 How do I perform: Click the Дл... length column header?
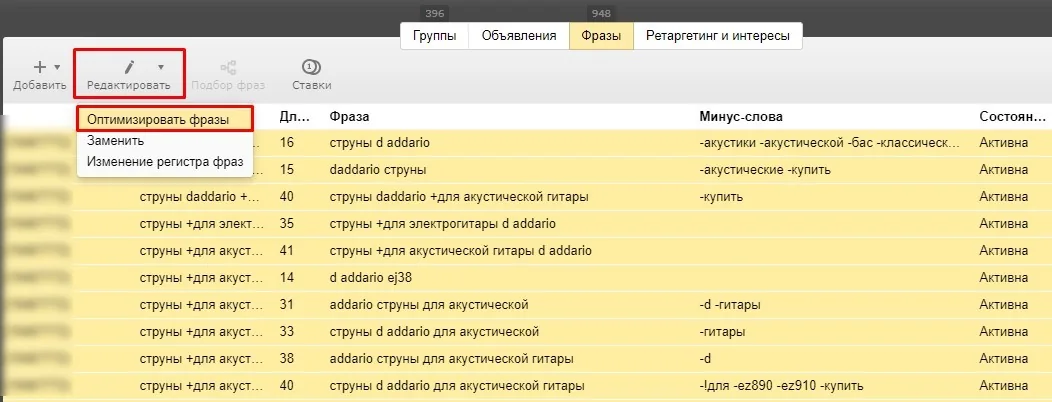click(x=295, y=117)
